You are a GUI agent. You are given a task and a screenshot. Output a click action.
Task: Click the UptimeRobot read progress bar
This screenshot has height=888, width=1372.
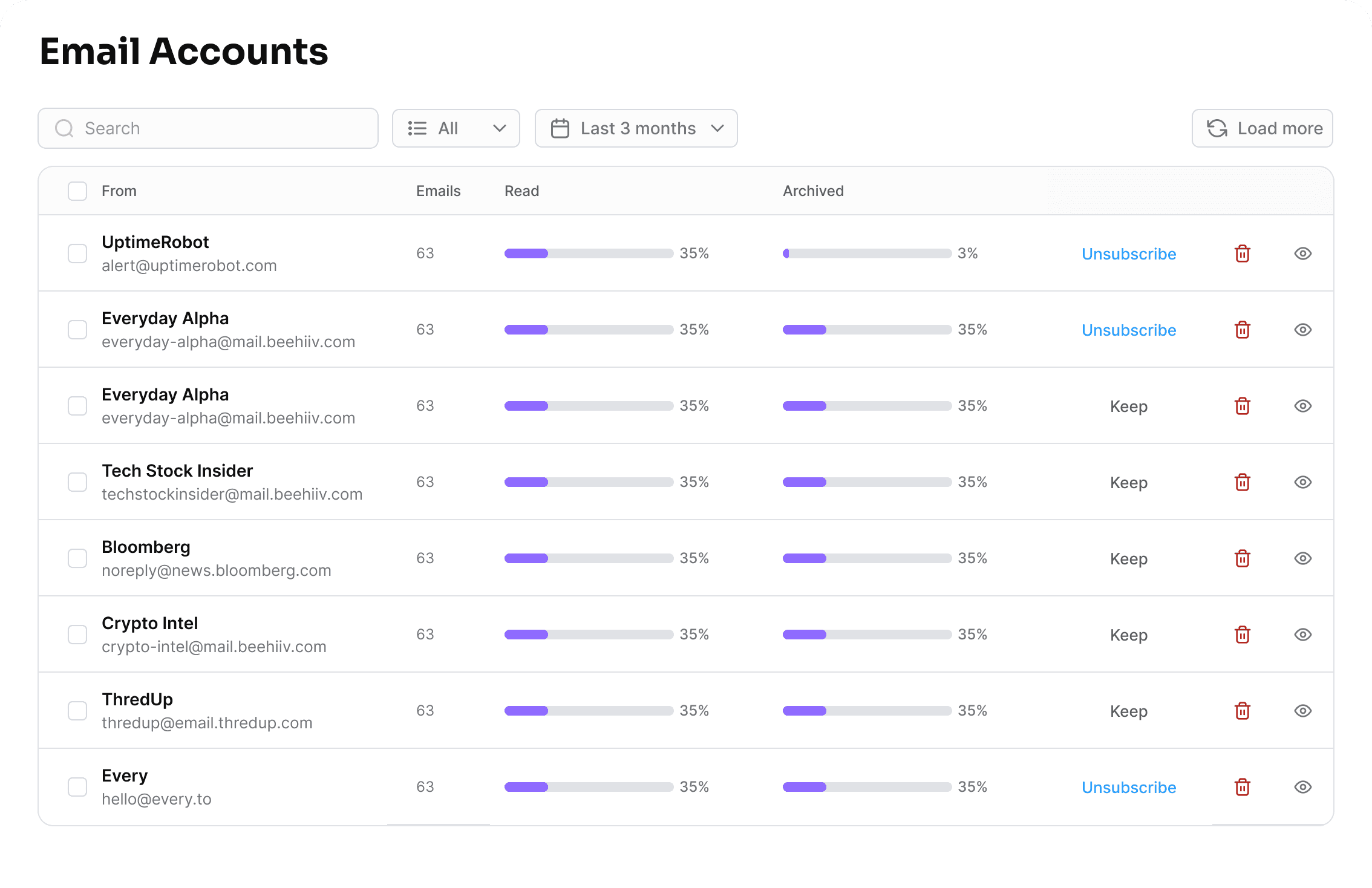pyautogui.click(x=588, y=253)
